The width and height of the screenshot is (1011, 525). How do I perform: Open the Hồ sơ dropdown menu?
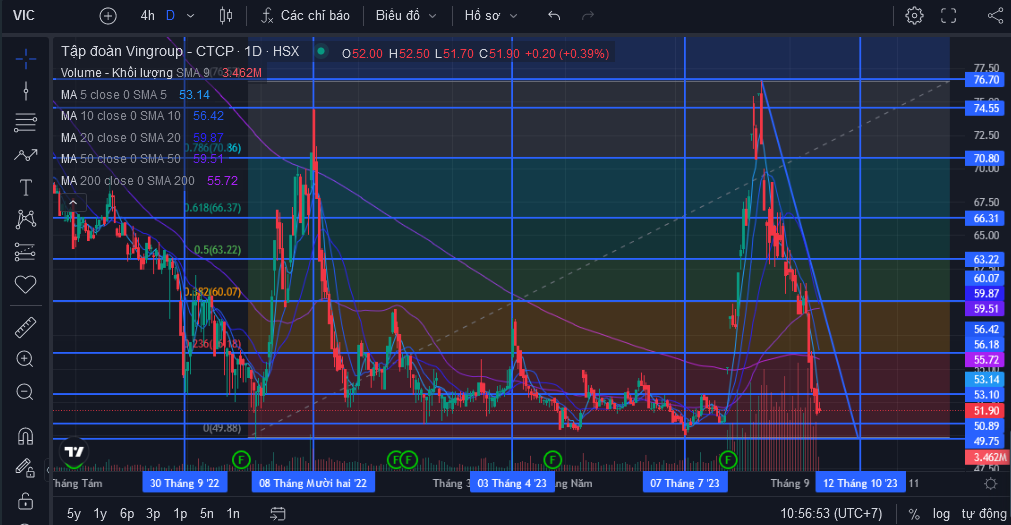491,15
